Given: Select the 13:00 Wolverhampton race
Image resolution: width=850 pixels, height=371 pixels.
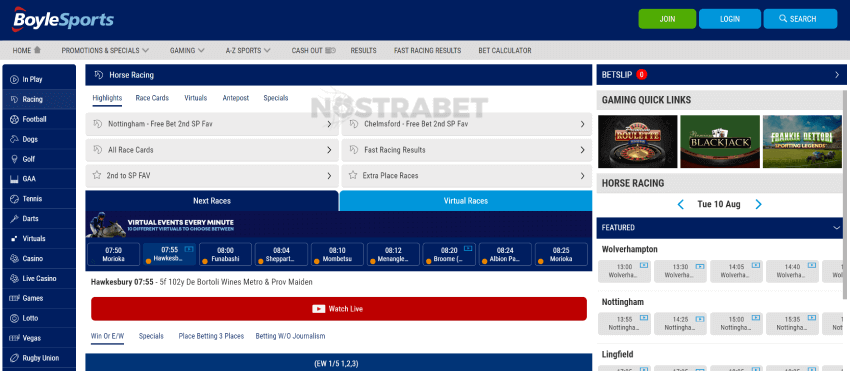Looking at the screenshot, I should point(624,271).
